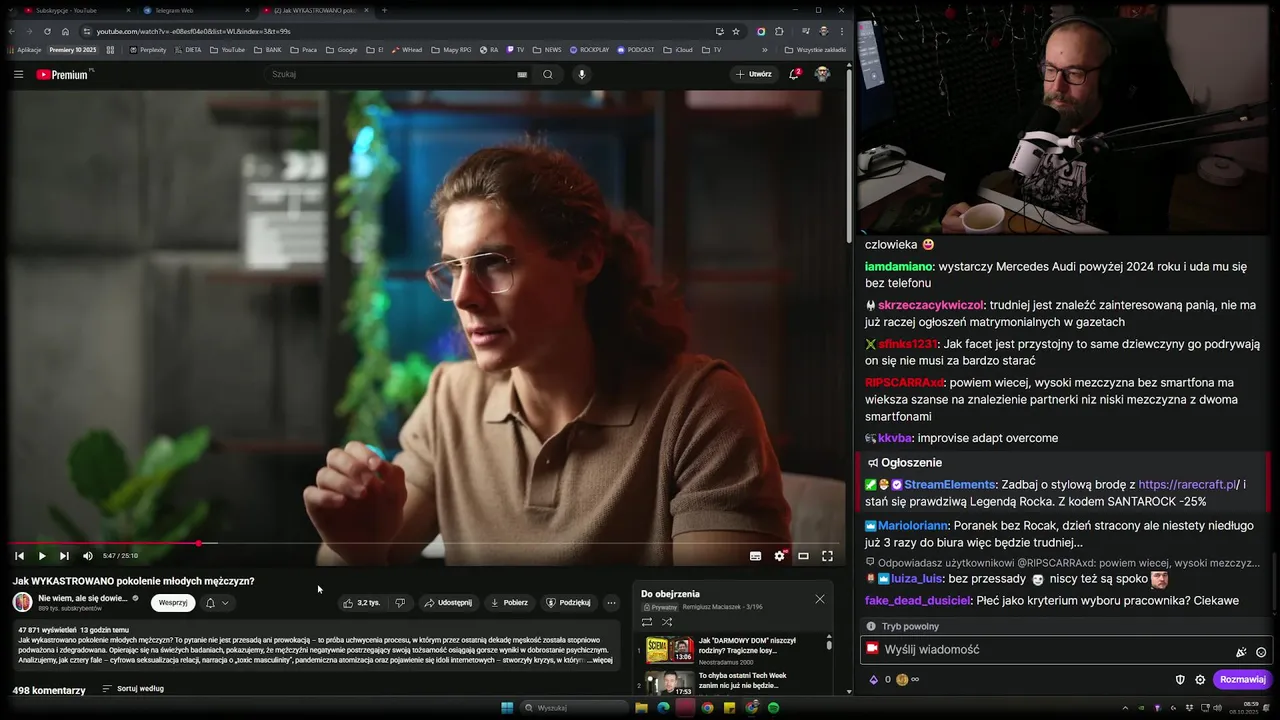The image size is (1280, 720).
Task: Open the rarecraft.pl link in chat
Action: click(1188, 485)
